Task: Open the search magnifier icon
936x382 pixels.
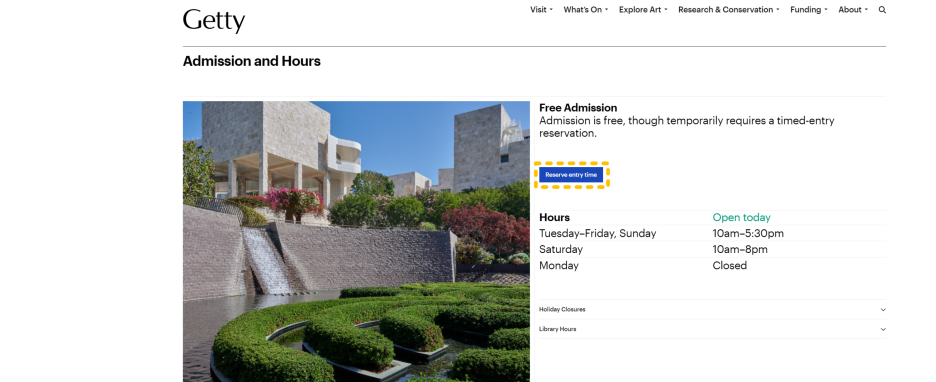Action: click(882, 10)
